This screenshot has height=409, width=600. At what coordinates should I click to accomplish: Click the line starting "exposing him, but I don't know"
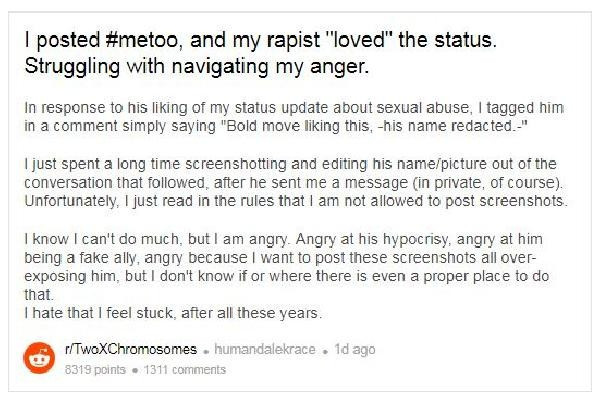287,276
